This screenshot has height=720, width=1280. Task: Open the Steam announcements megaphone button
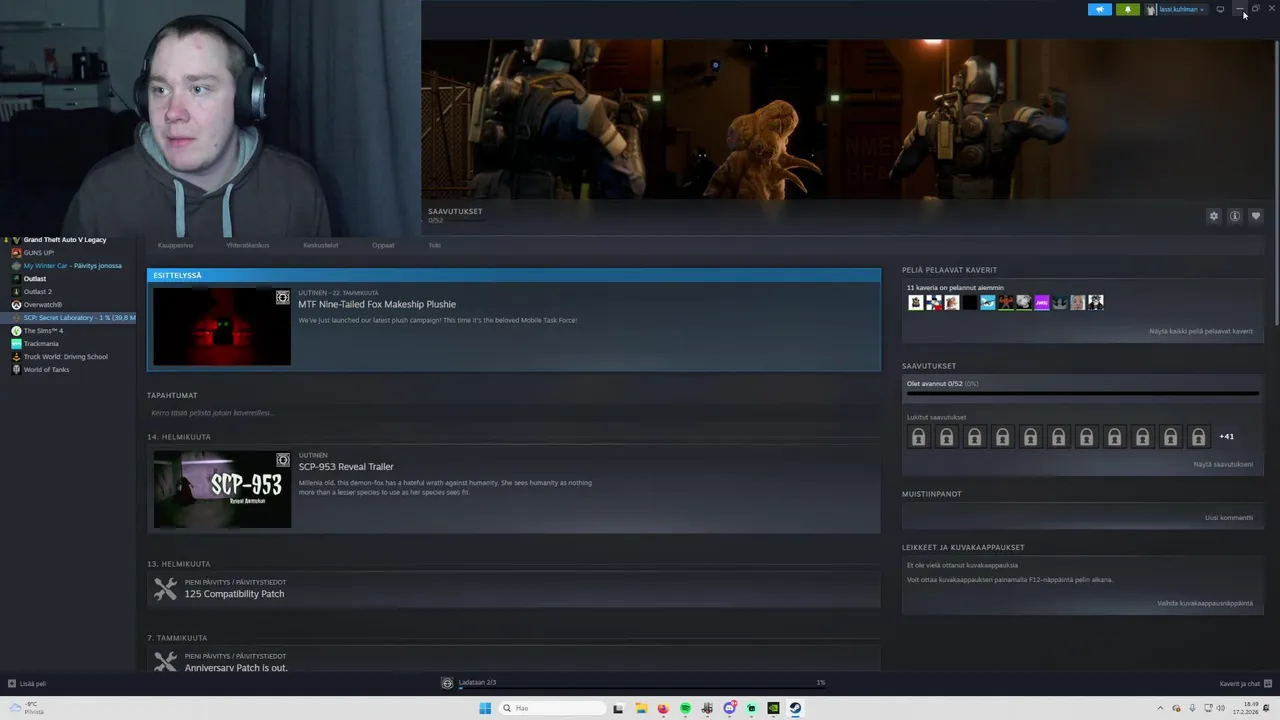(x=1099, y=9)
